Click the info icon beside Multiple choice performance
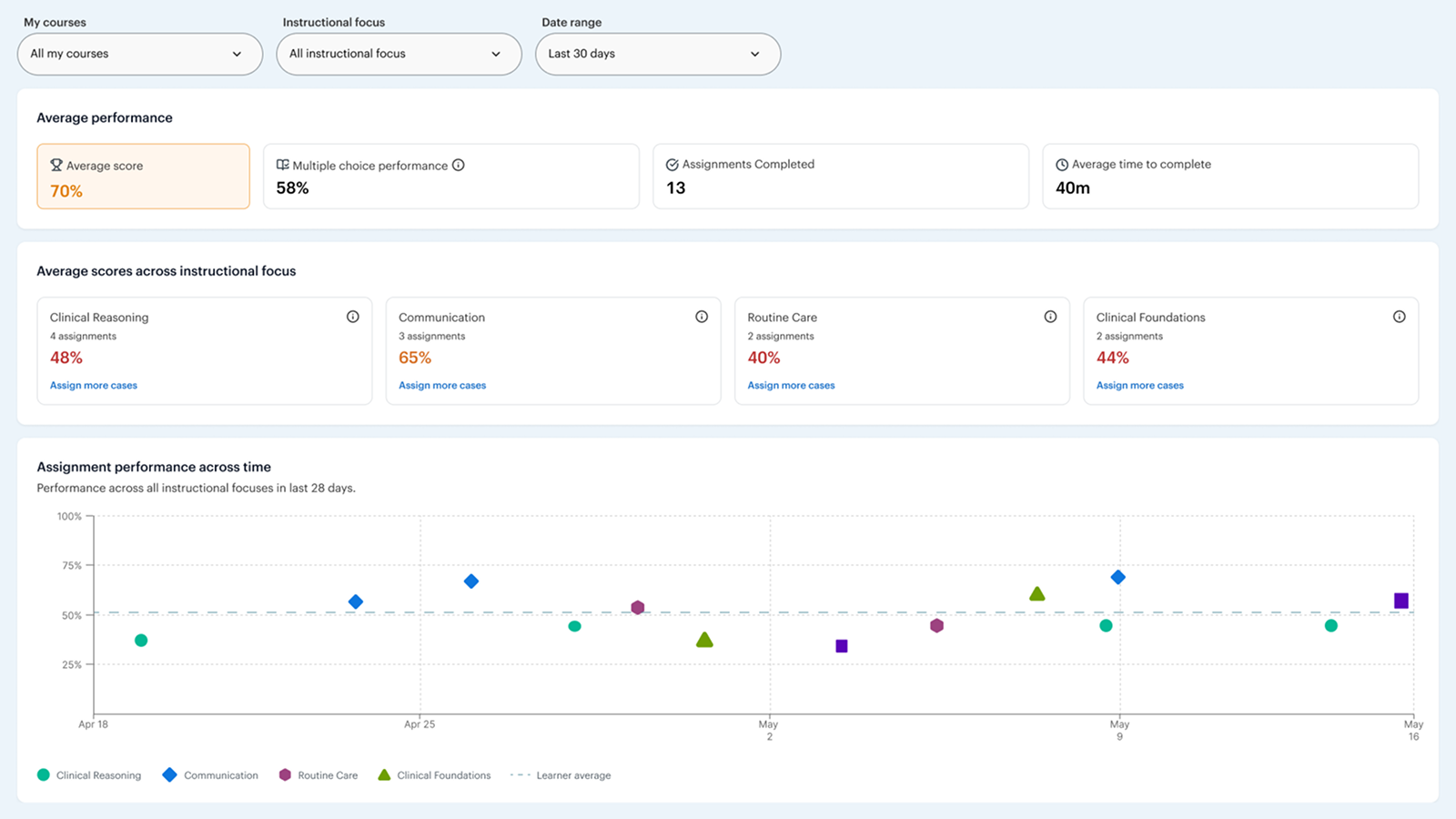This screenshot has width=1456, height=819. [x=459, y=165]
